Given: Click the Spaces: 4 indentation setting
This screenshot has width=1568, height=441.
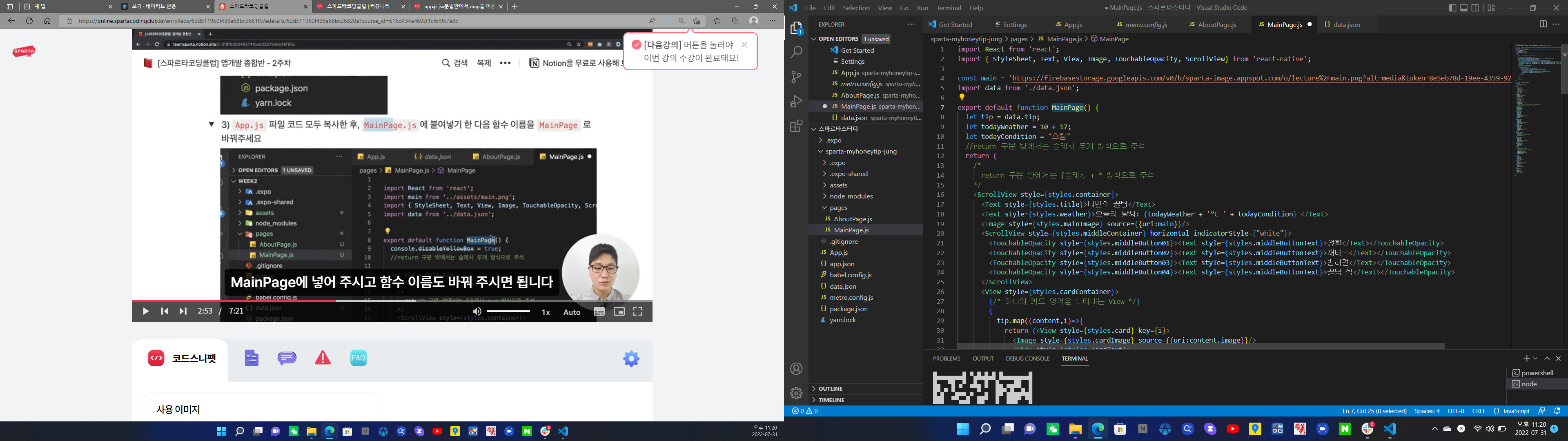Looking at the screenshot, I should point(1428,411).
